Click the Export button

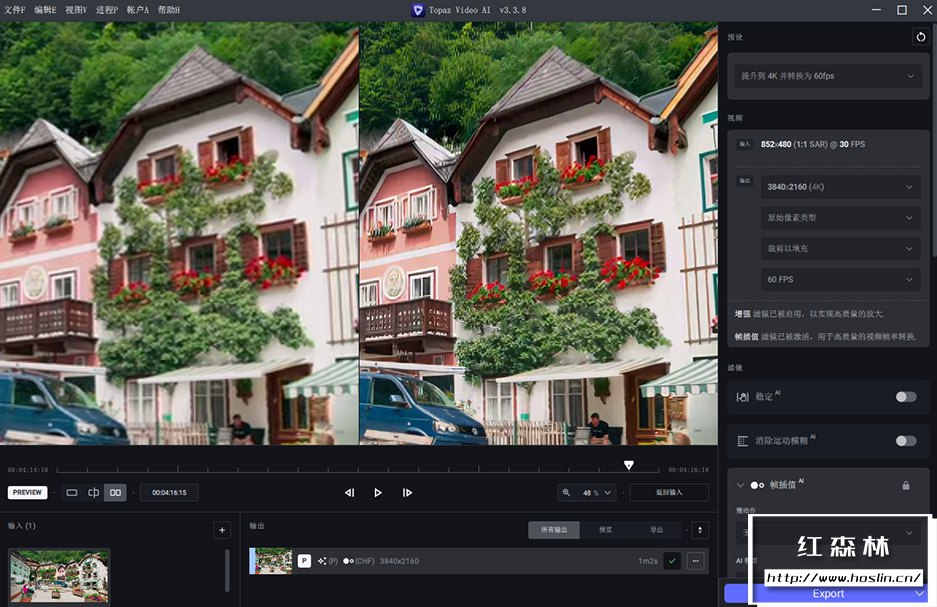pyautogui.click(x=827, y=594)
